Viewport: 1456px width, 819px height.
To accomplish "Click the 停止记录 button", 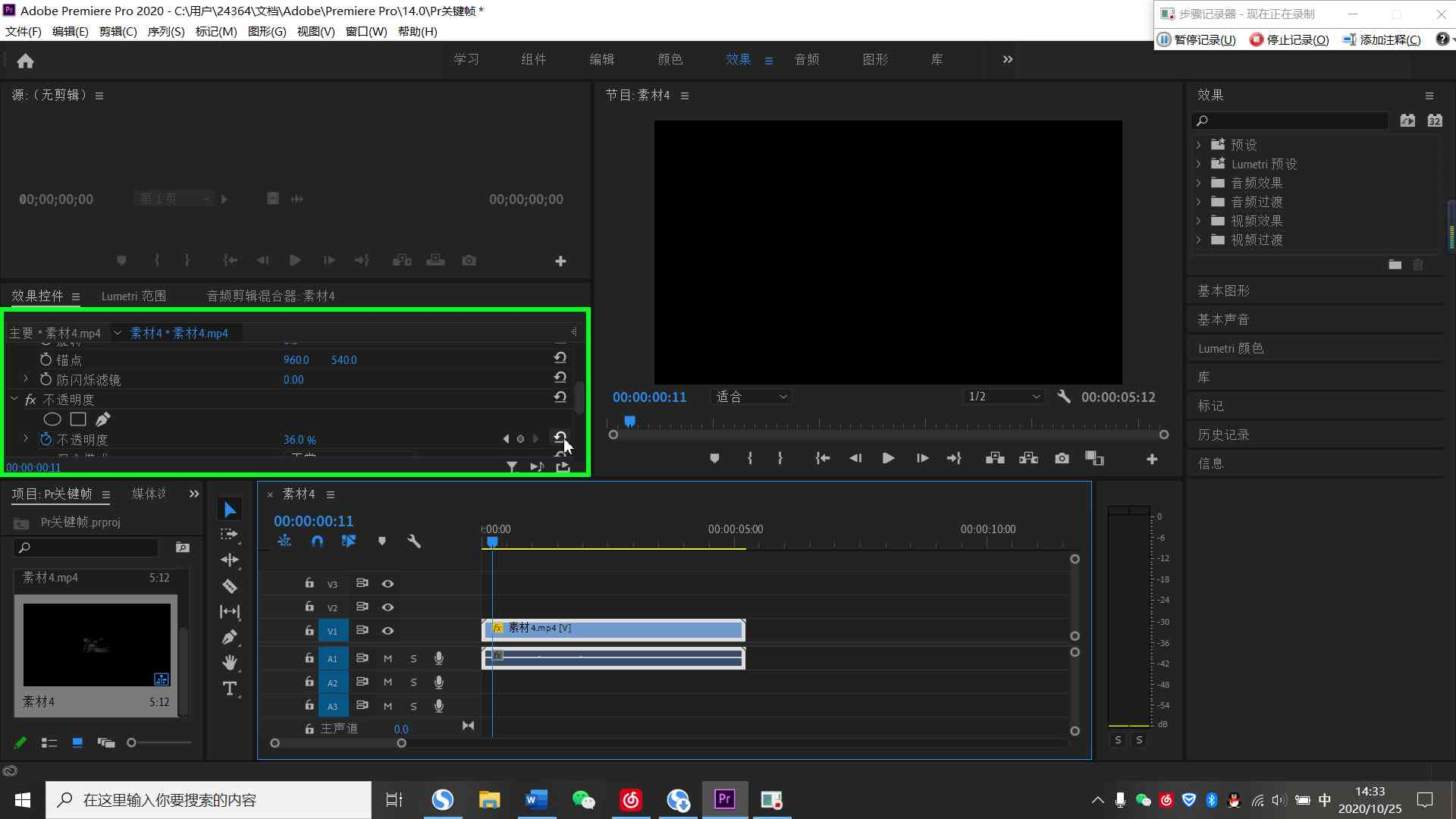I will [1289, 39].
